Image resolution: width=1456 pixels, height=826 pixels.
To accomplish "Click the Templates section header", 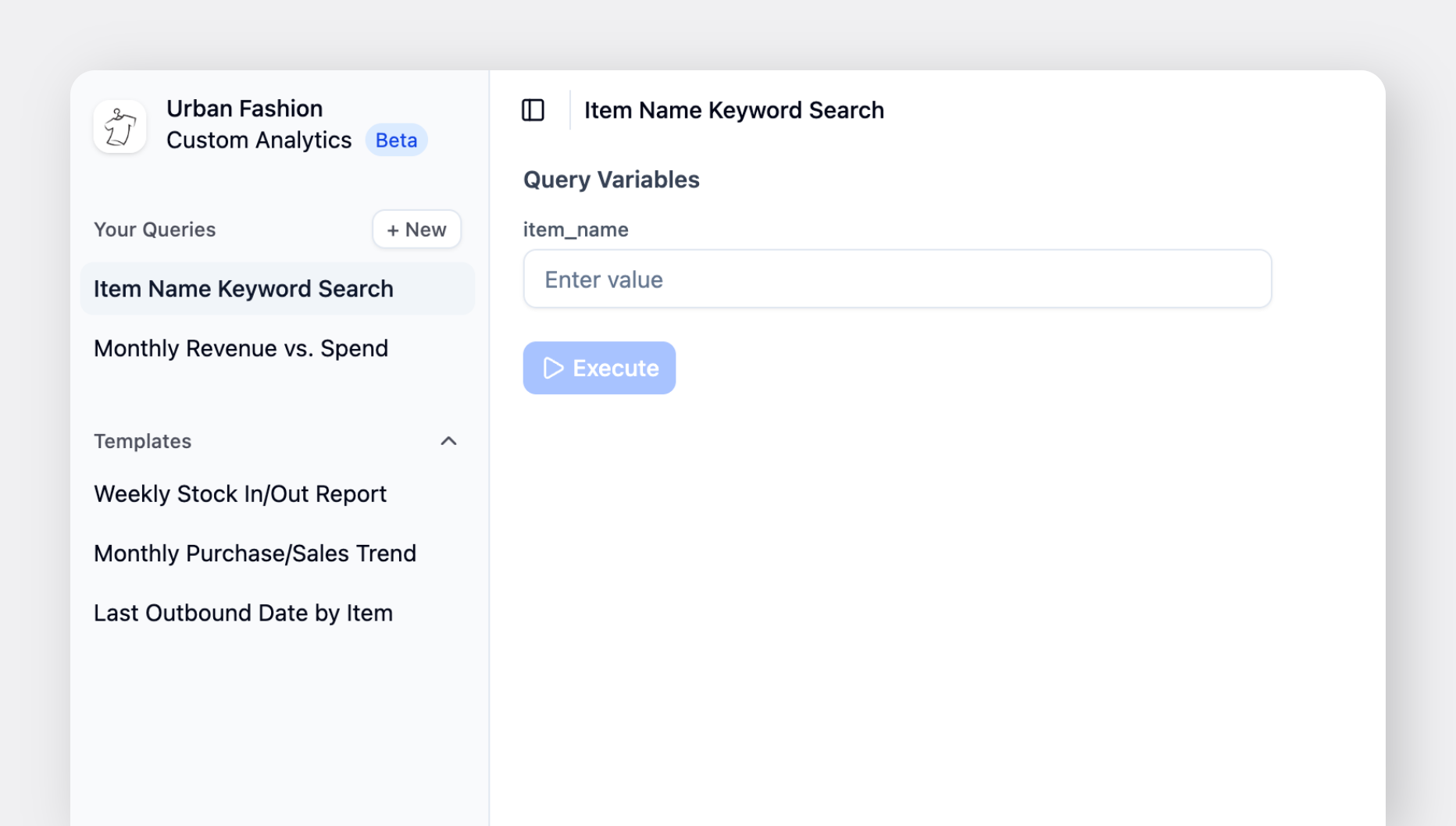I will [142, 441].
